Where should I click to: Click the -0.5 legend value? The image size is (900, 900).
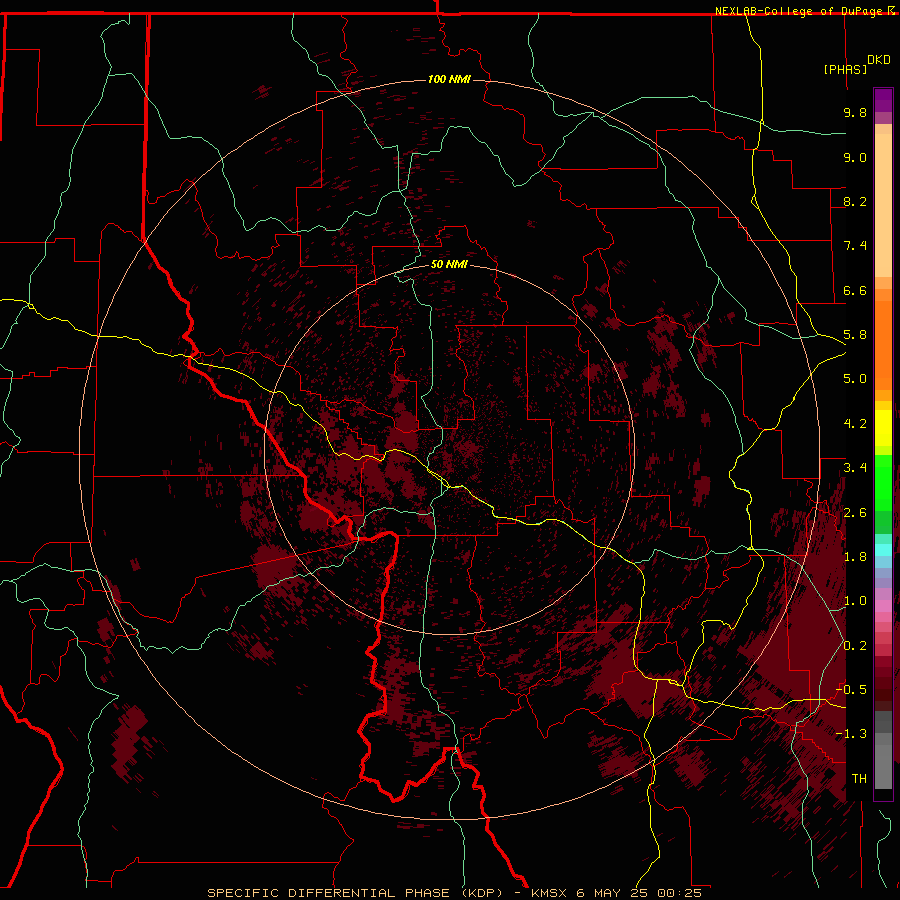(851, 690)
